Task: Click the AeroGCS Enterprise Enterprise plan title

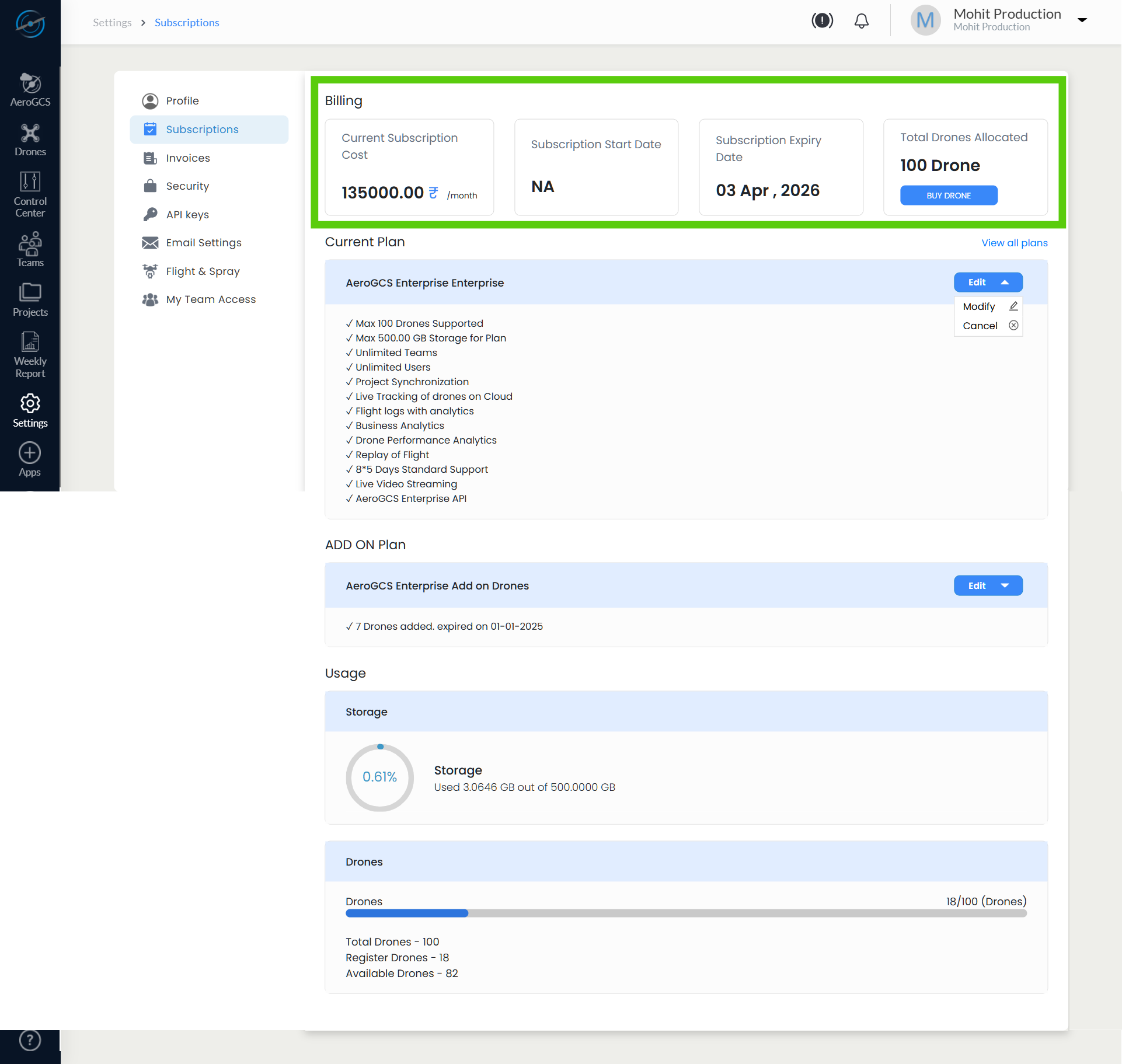Action: 424,283
